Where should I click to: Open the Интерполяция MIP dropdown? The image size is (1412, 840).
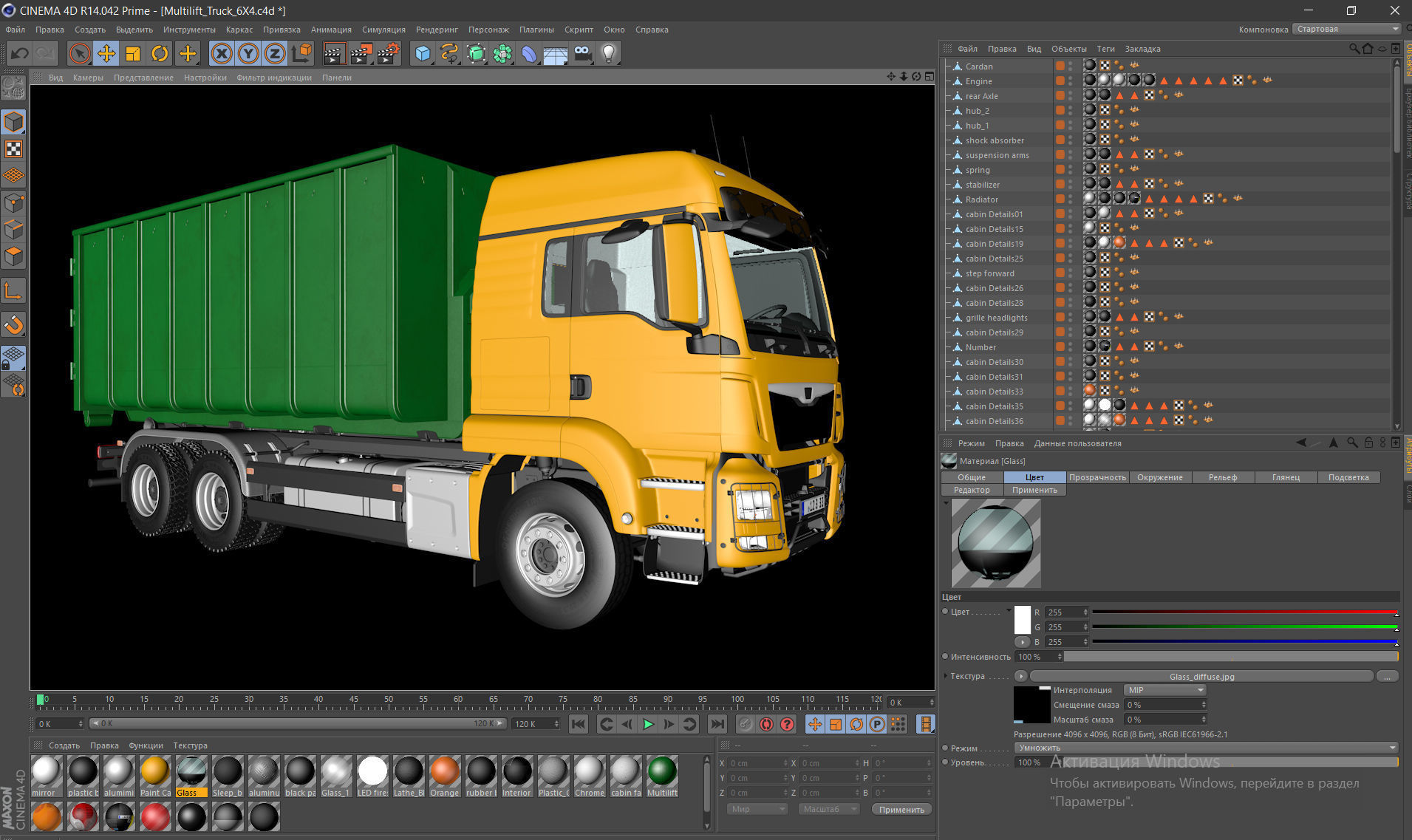click(x=1164, y=690)
